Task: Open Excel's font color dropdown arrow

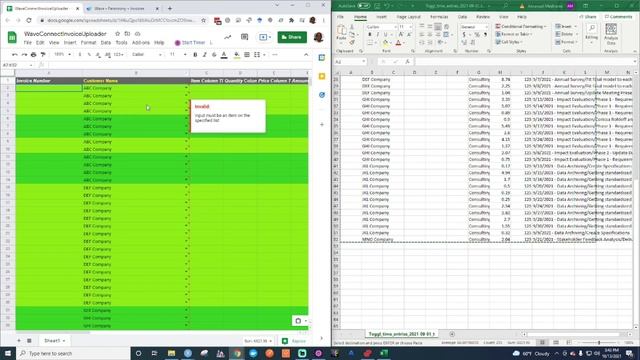Action: click(404, 43)
